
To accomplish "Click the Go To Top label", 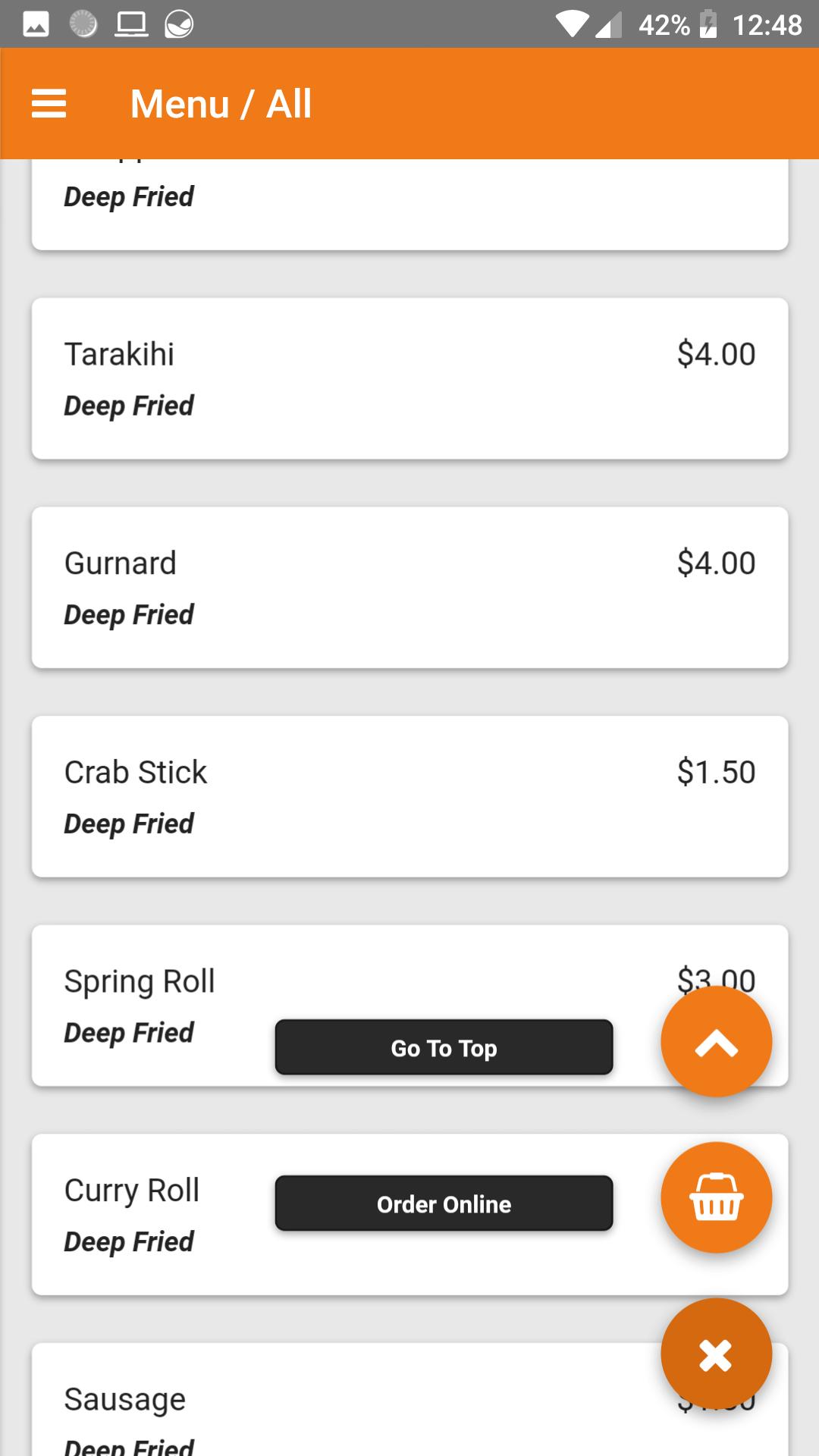I will 444,1047.
